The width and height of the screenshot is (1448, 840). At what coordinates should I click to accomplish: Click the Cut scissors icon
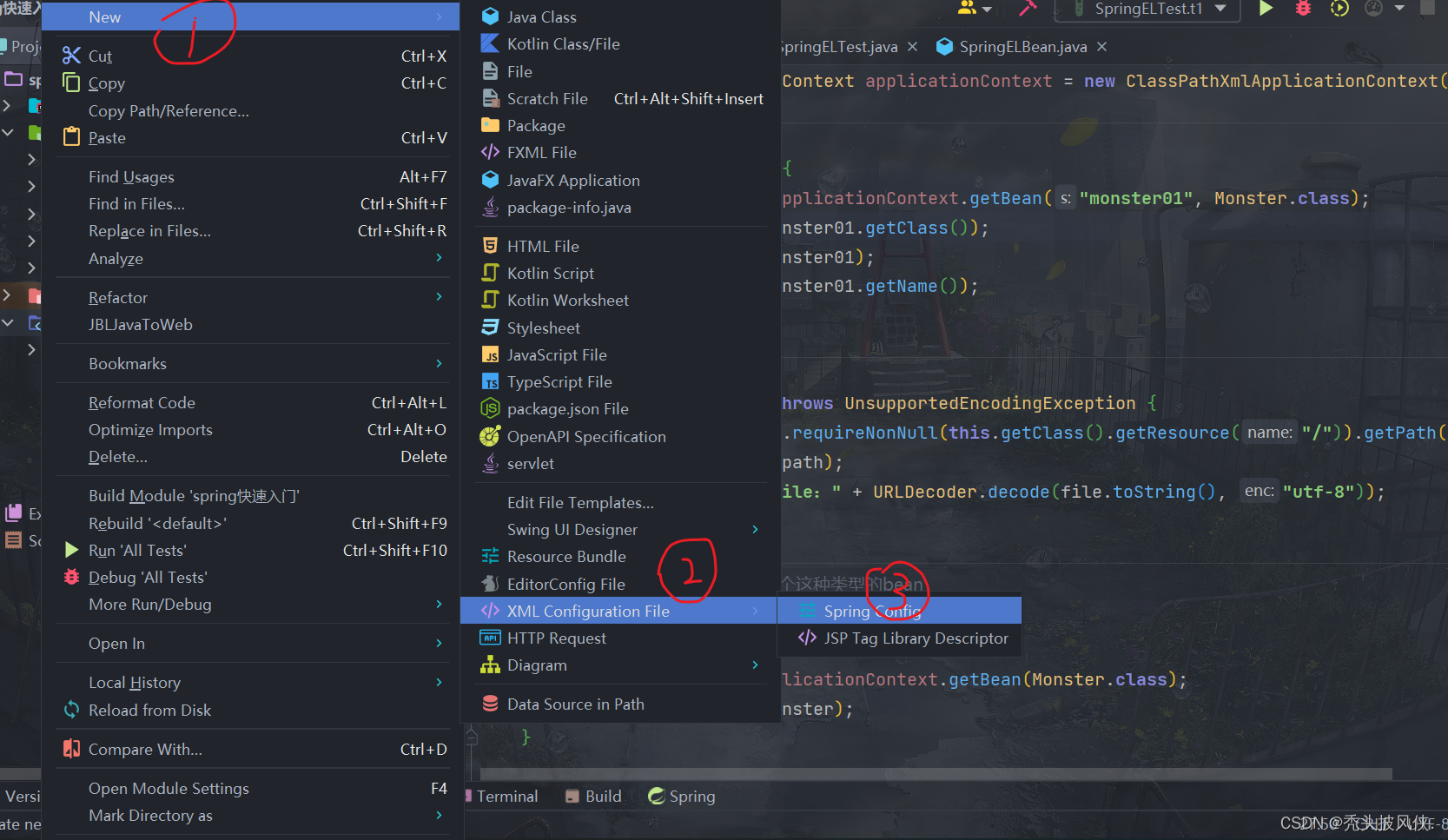point(71,56)
